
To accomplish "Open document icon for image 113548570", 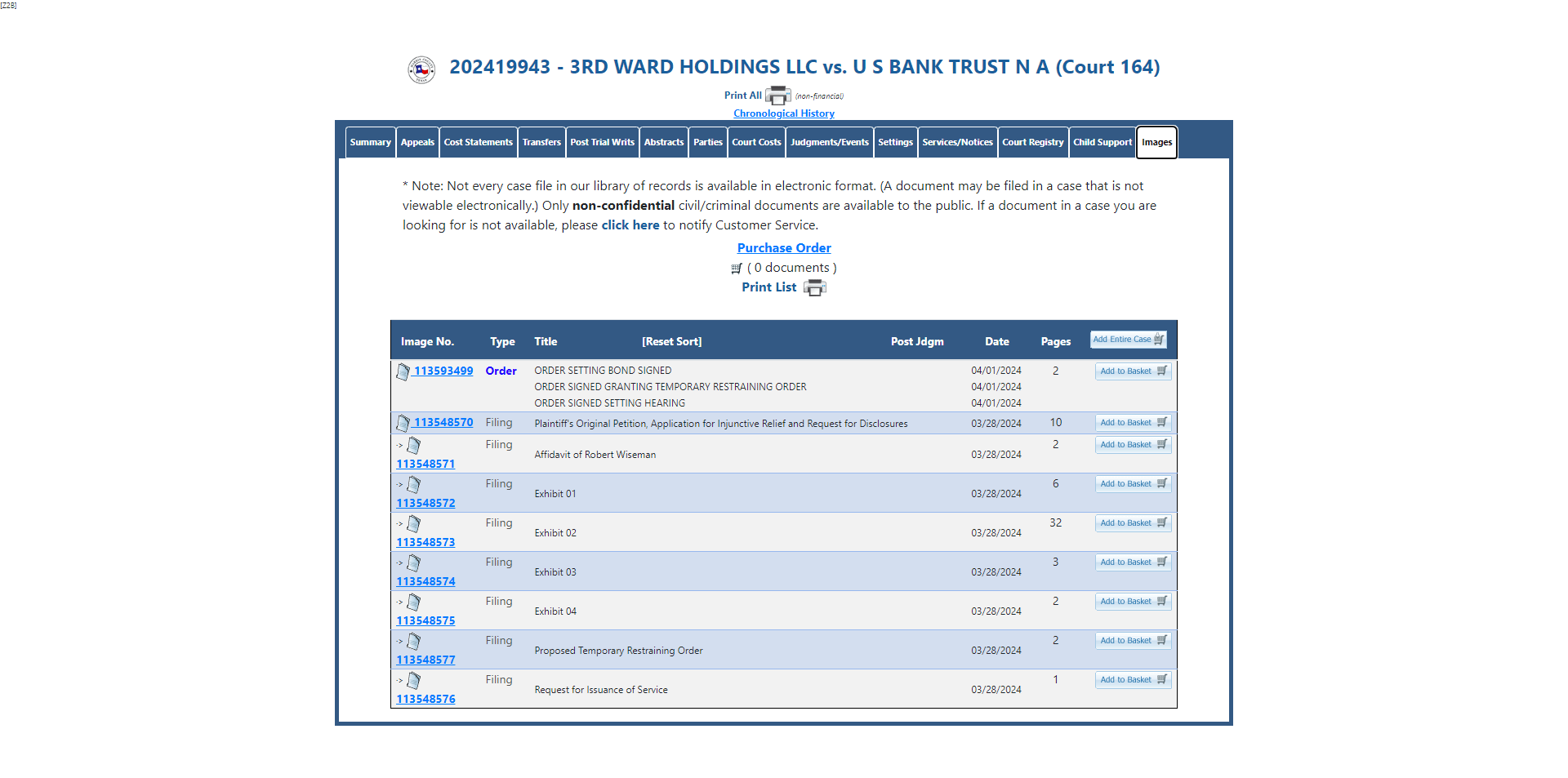I will click(x=403, y=423).
